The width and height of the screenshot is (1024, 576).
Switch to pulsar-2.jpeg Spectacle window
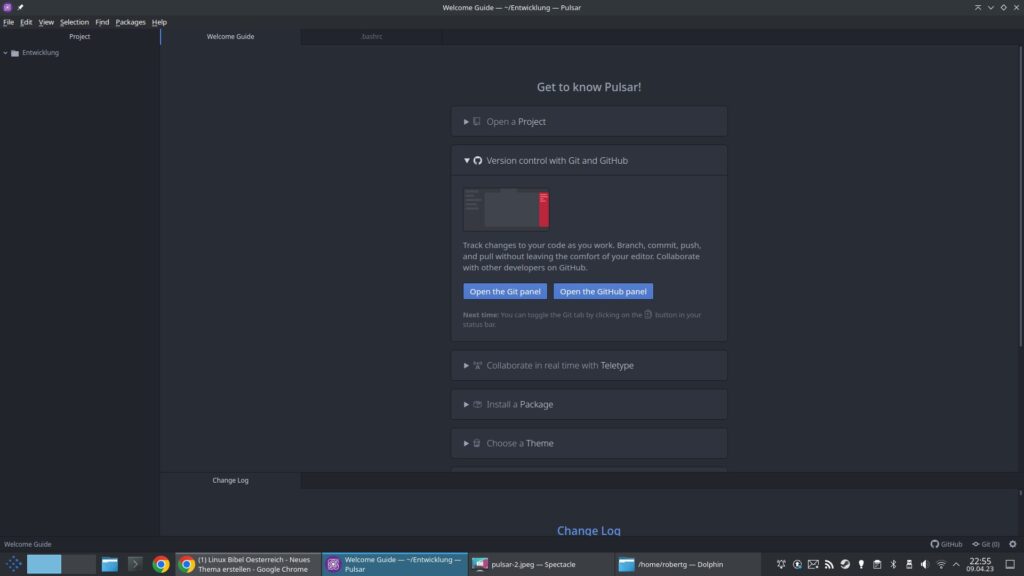[541, 564]
